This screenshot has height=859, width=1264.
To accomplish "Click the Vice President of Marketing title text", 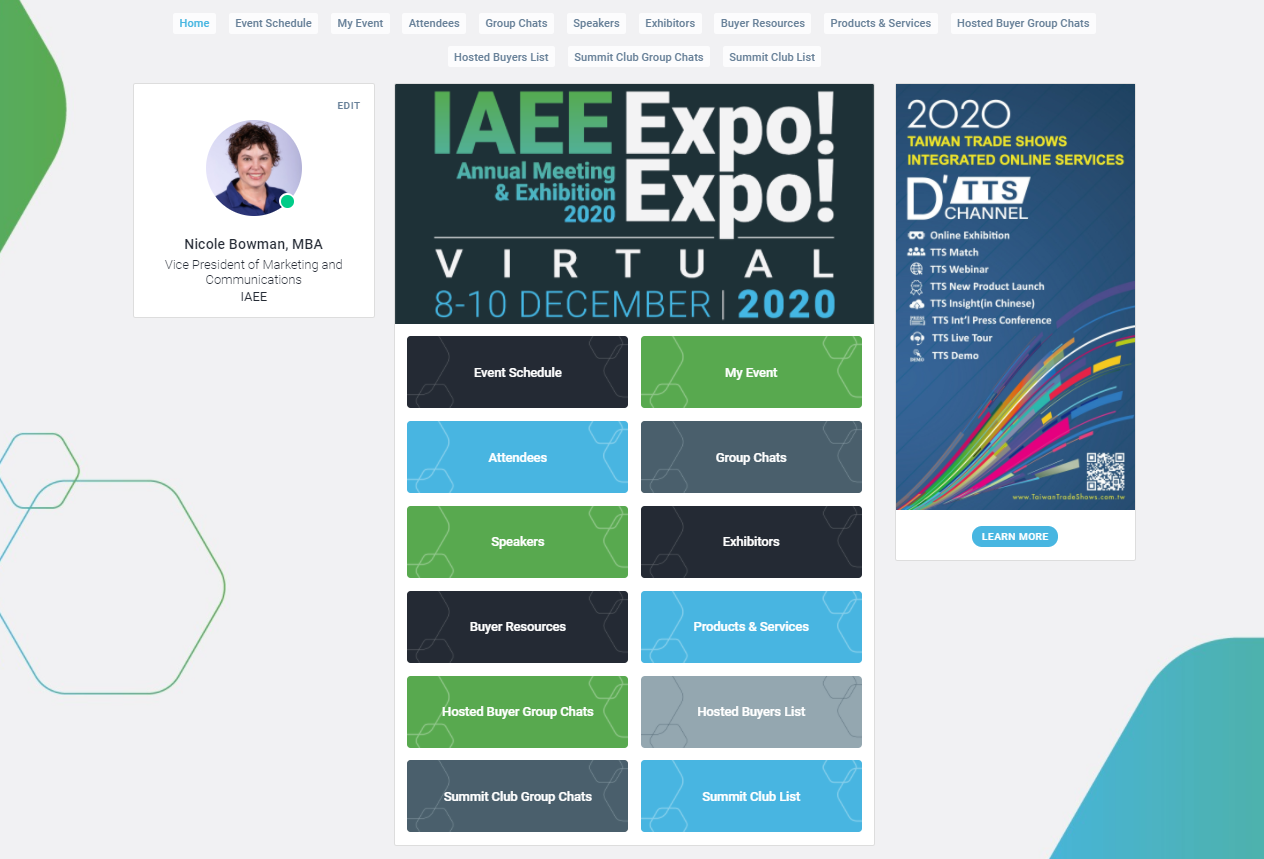I will tap(254, 272).
